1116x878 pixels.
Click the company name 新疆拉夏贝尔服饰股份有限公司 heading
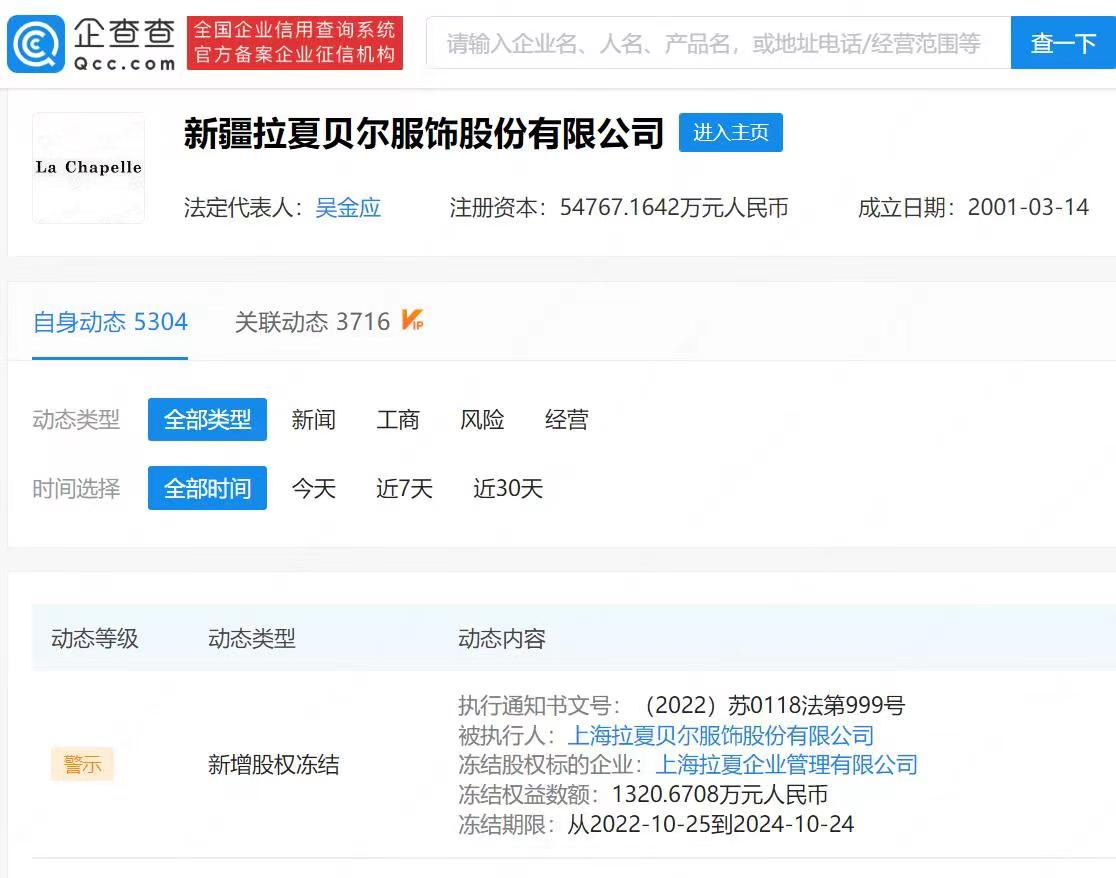click(x=423, y=133)
